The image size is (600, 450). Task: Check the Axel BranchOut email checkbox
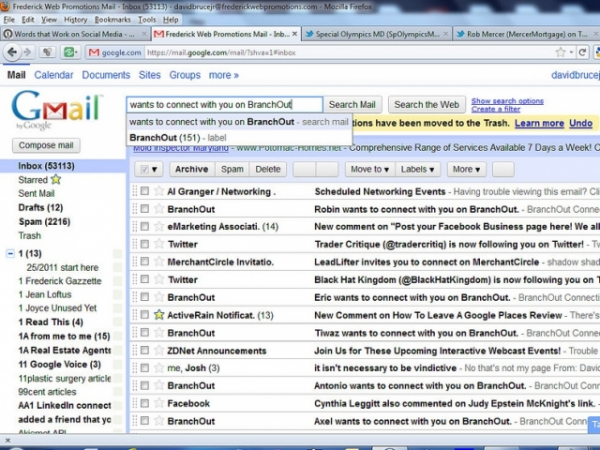point(145,421)
